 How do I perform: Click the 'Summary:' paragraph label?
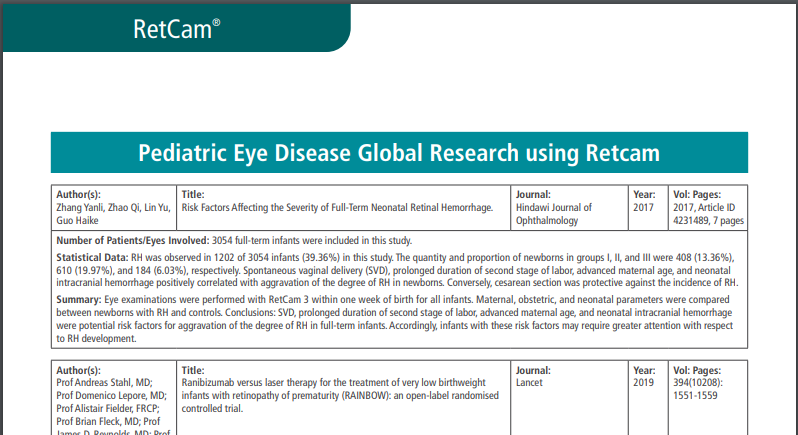pos(79,300)
